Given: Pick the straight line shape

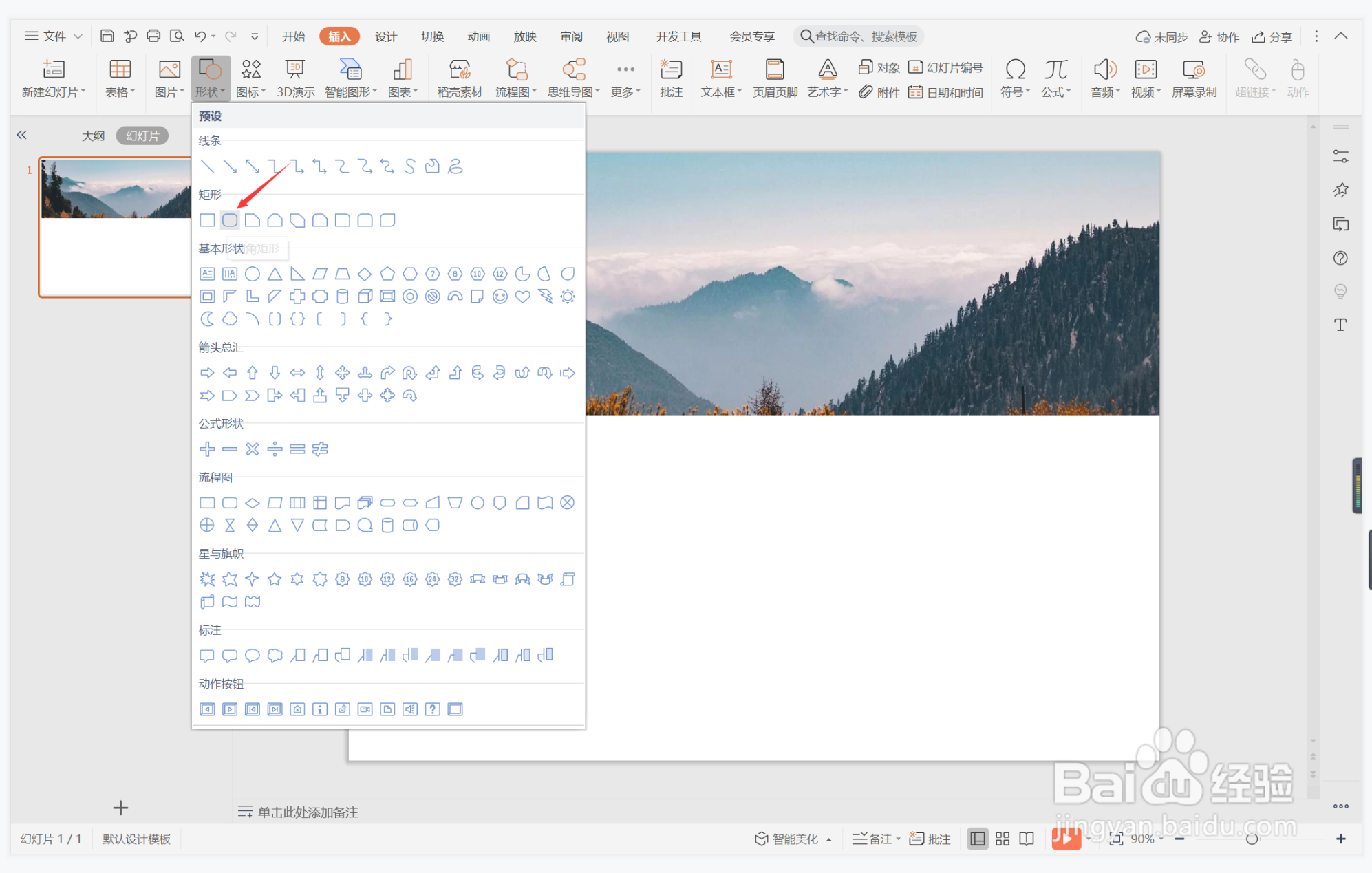Looking at the screenshot, I should pos(207,166).
